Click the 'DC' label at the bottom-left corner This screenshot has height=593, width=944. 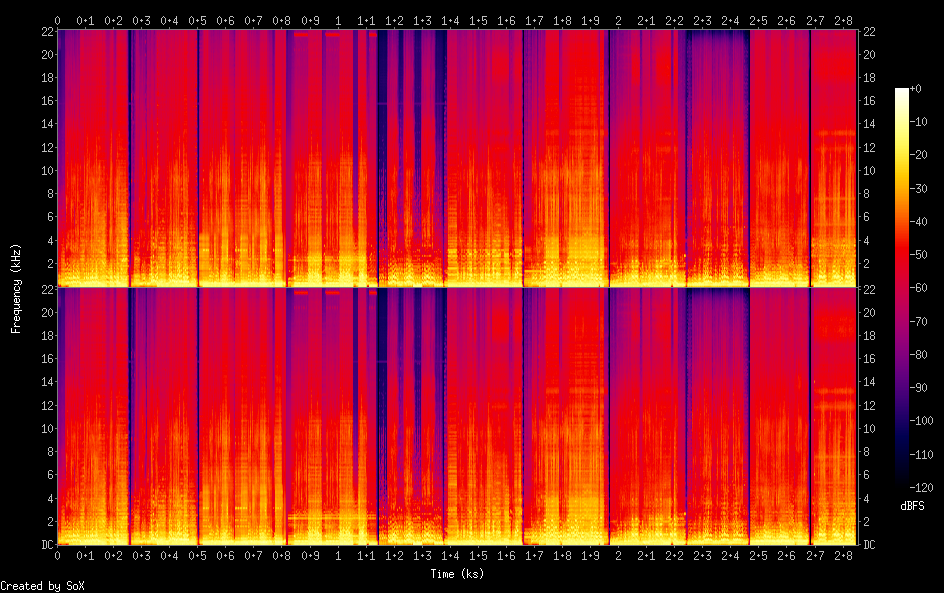coord(44,545)
